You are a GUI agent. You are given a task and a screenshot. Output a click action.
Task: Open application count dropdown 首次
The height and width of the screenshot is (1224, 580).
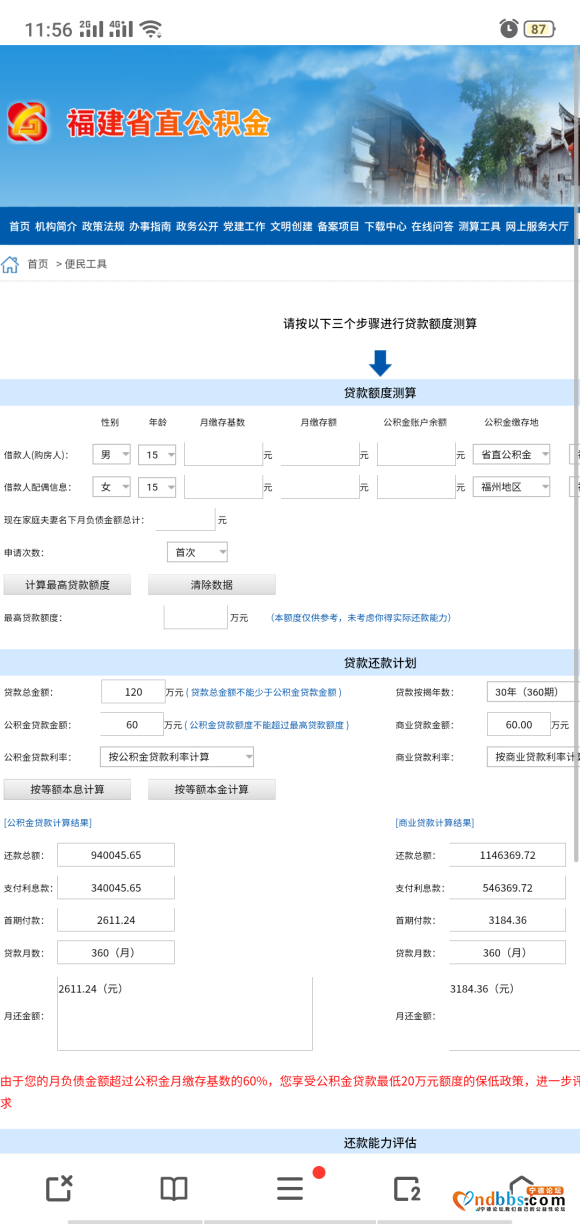197,552
